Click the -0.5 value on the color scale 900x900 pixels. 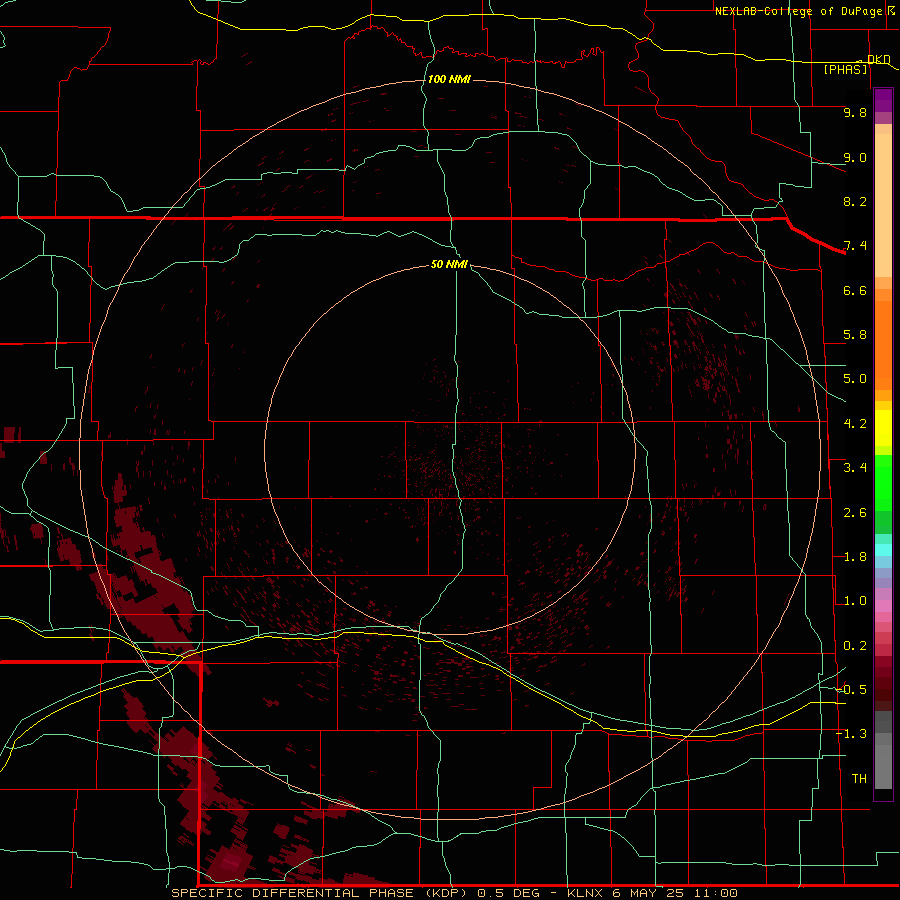coord(852,690)
